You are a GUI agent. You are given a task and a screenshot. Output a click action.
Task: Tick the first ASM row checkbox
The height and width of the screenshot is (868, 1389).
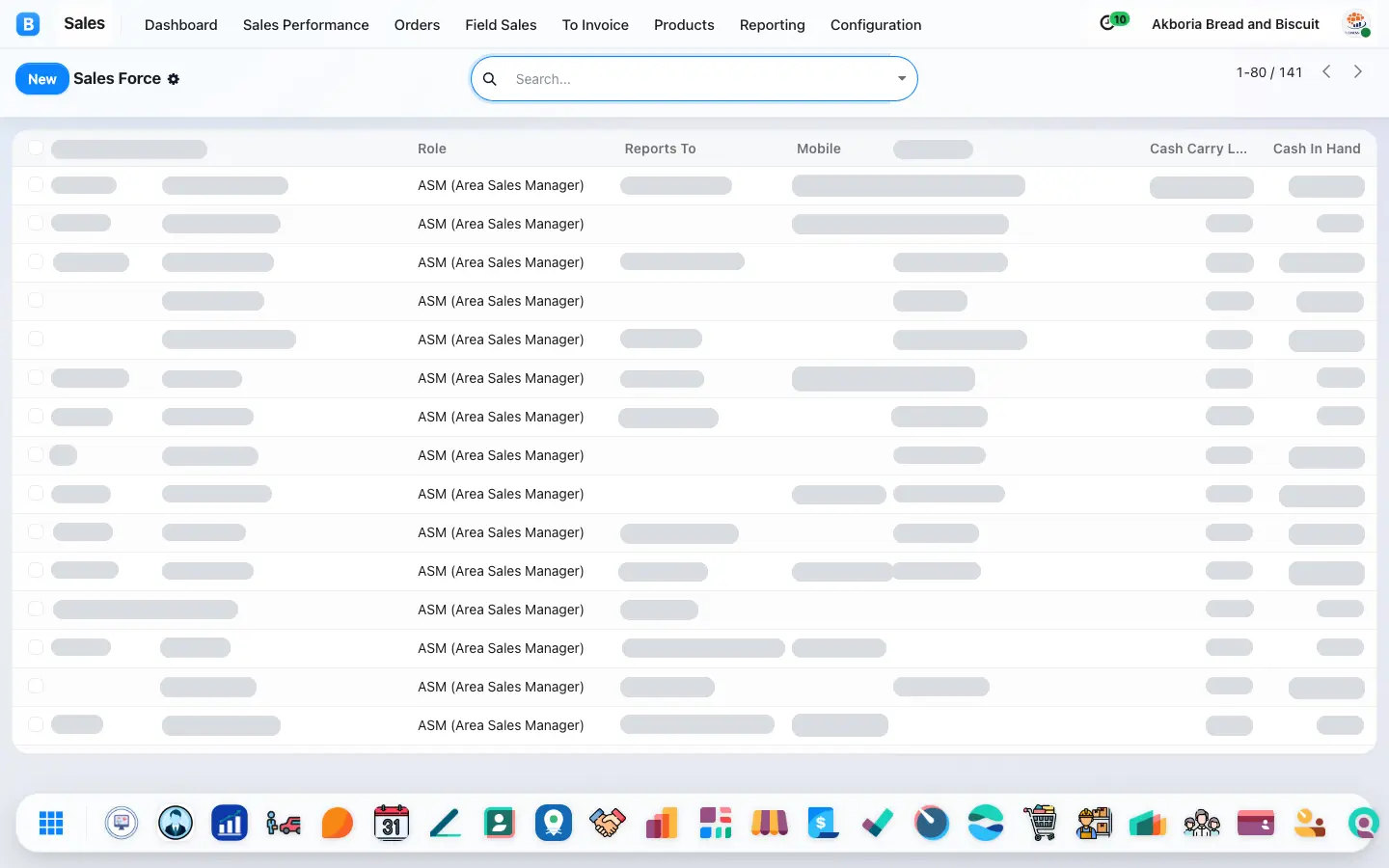point(36,184)
